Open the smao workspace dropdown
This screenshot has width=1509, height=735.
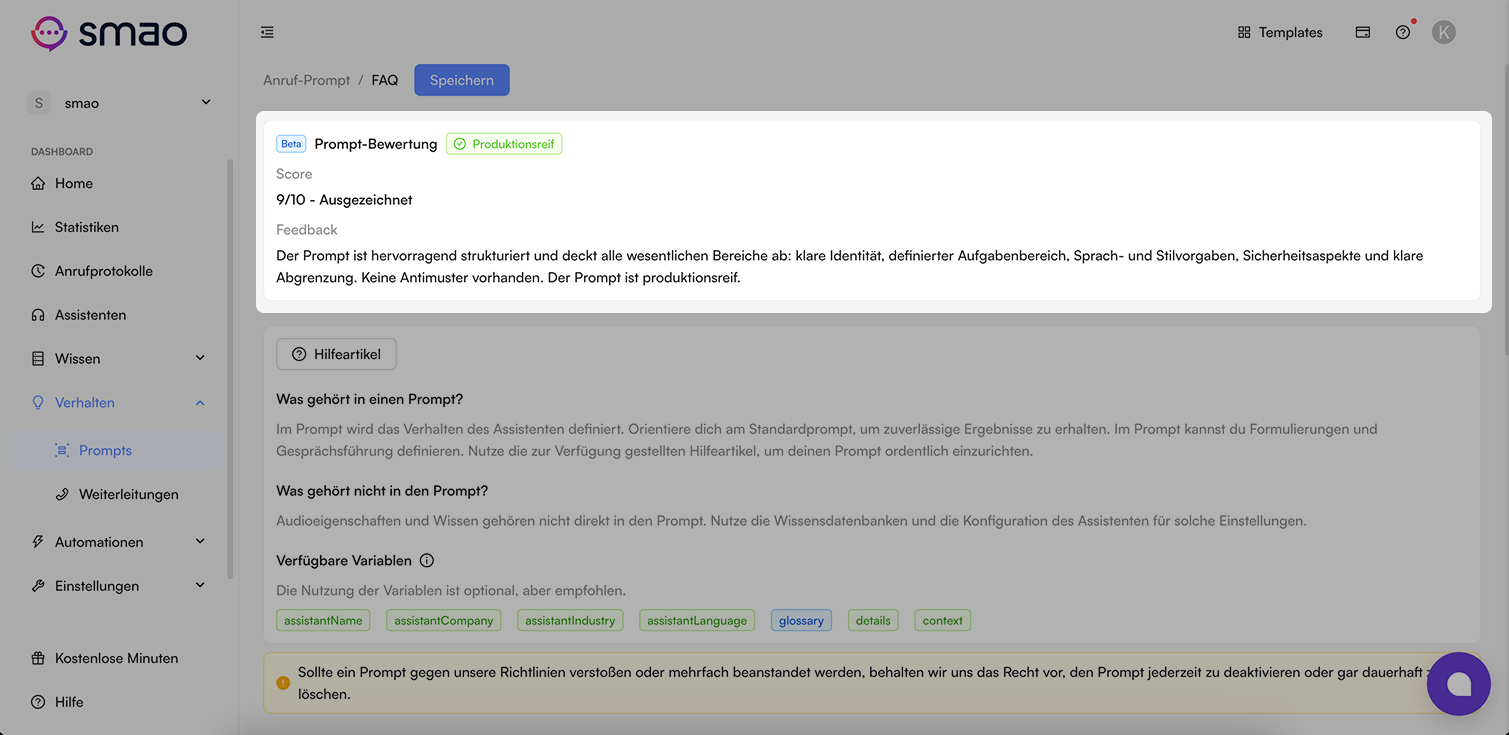pos(120,103)
